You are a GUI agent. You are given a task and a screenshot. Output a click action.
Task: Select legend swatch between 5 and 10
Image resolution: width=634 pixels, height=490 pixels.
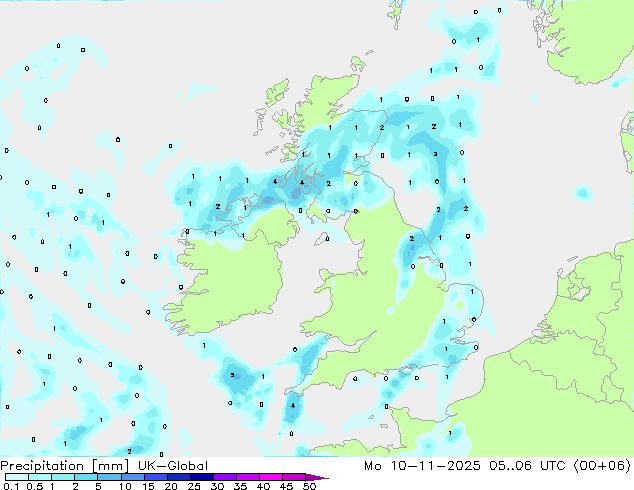(x=109, y=477)
